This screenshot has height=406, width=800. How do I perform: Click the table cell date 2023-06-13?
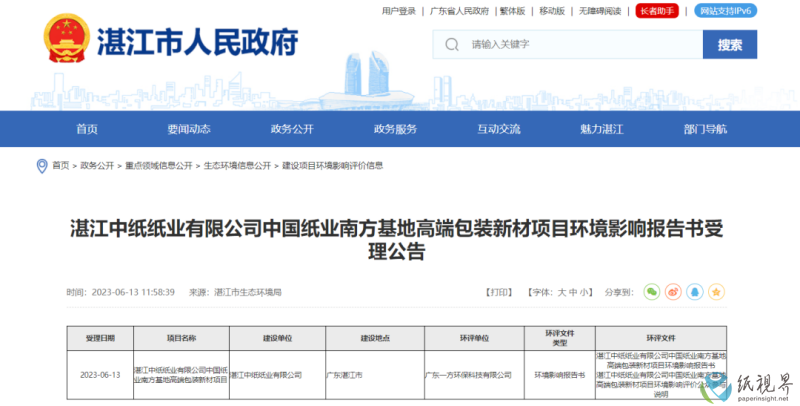click(100, 375)
